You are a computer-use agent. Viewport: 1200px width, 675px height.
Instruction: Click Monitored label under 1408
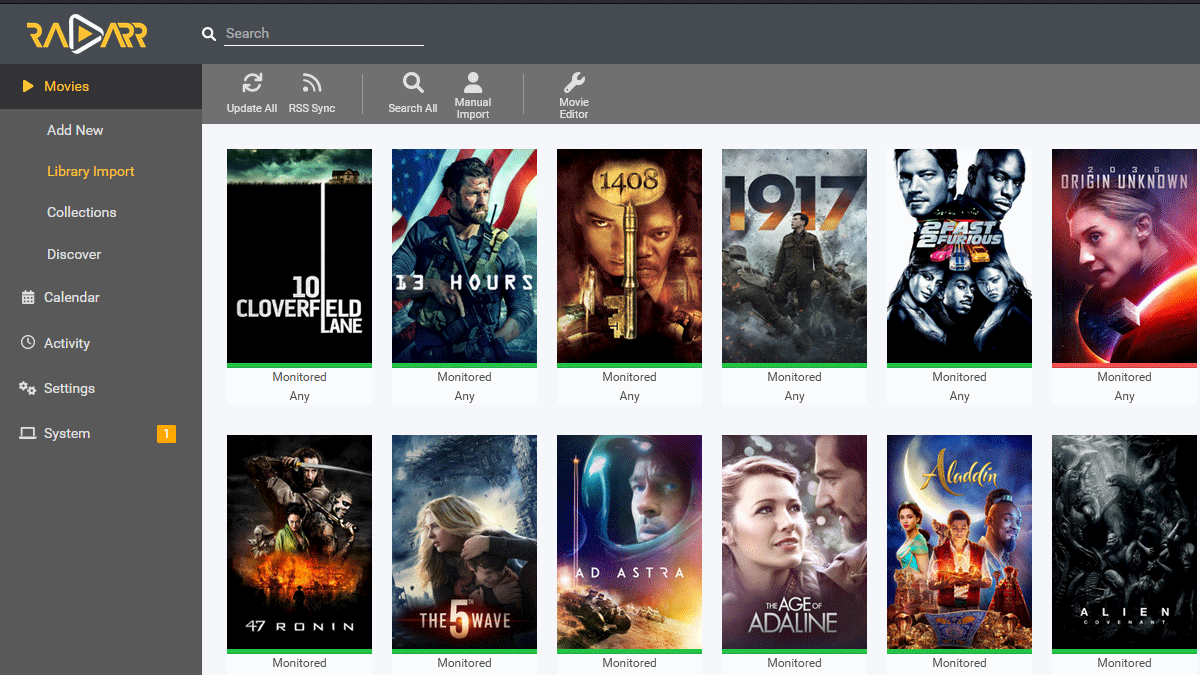(x=629, y=377)
